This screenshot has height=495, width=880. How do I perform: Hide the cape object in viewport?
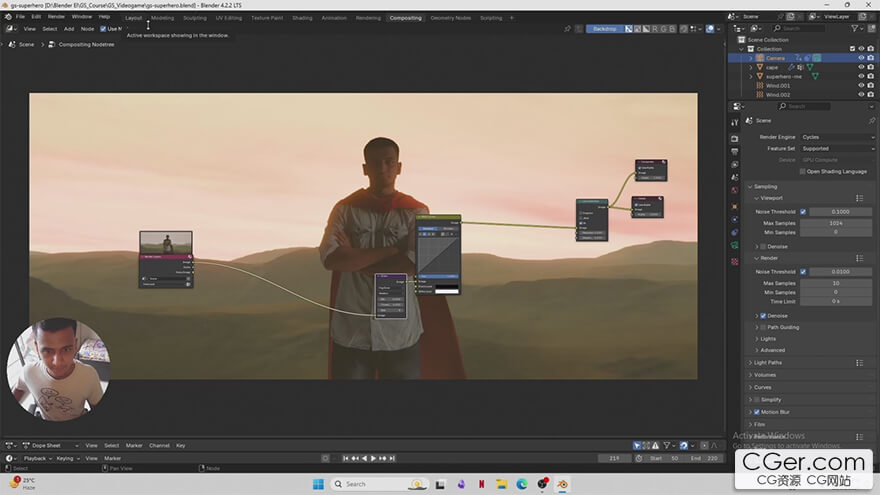[861, 67]
